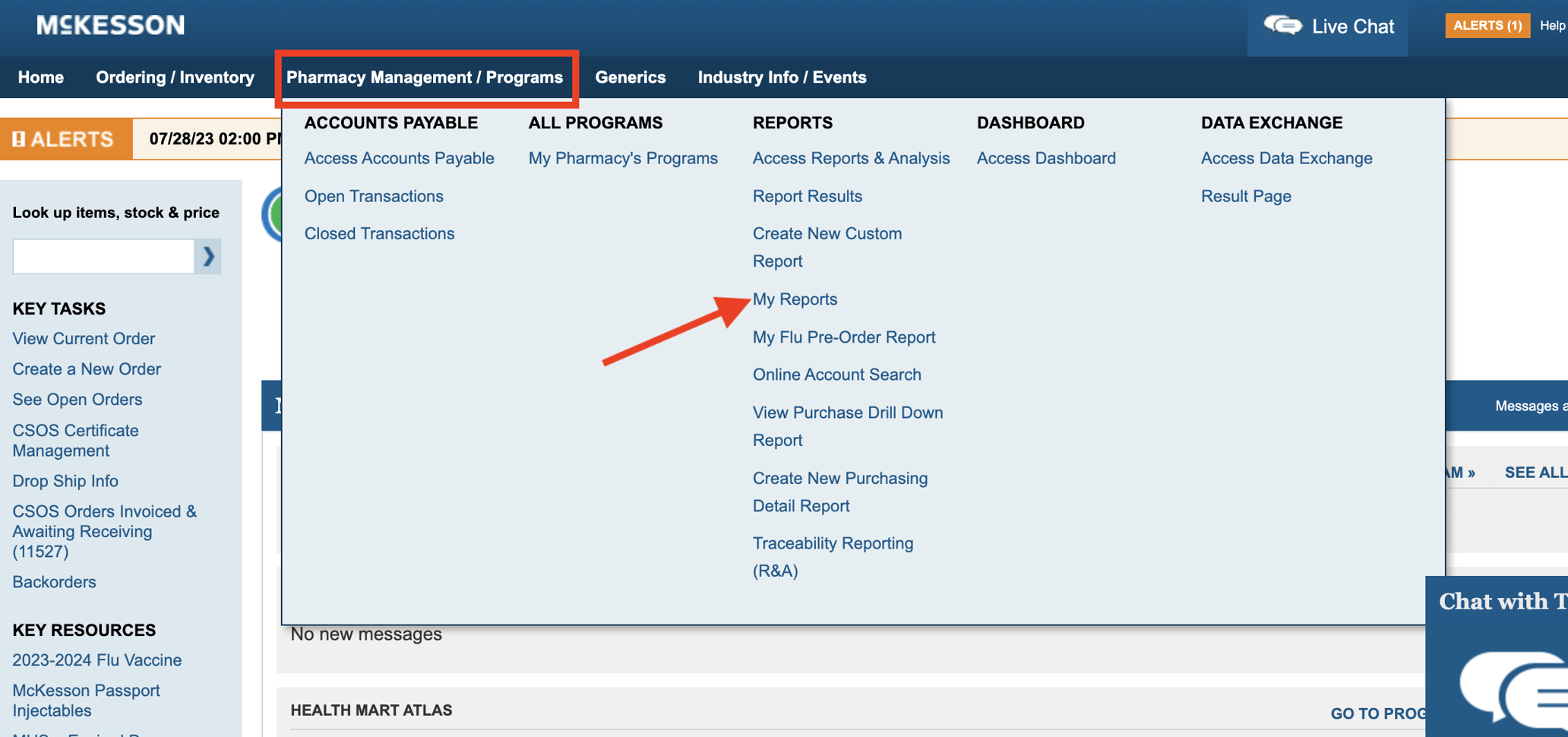
Task: Open the Pharmacy Management / Programs menu
Action: point(425,77)
